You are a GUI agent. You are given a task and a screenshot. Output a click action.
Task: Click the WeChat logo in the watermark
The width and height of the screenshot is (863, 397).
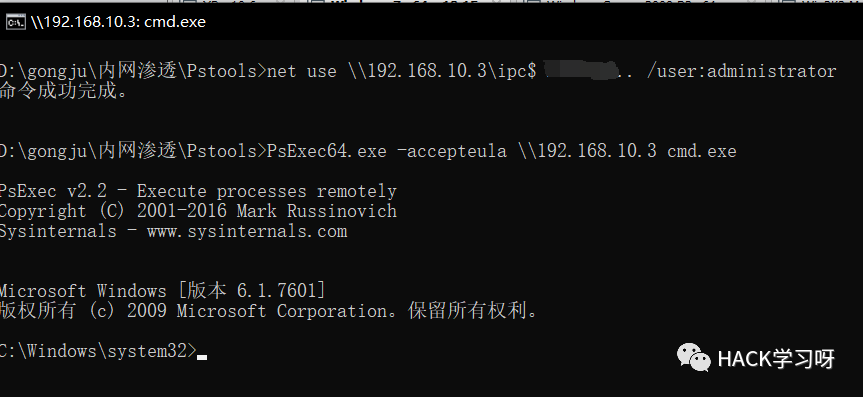693,358
